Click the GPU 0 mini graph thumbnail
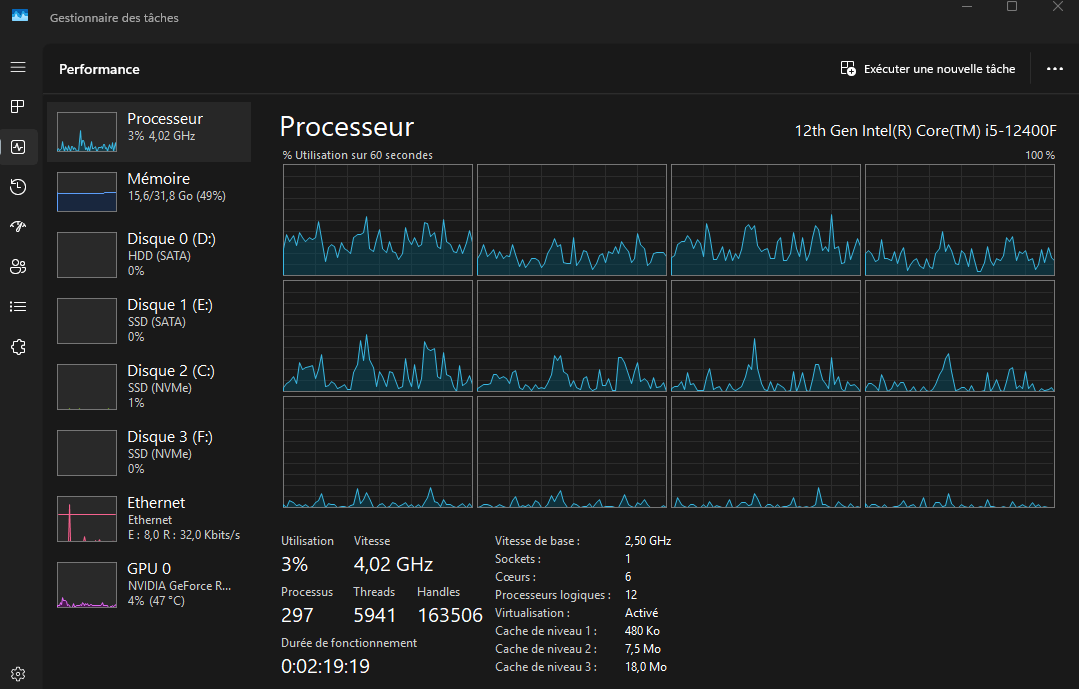 [87, 585]
